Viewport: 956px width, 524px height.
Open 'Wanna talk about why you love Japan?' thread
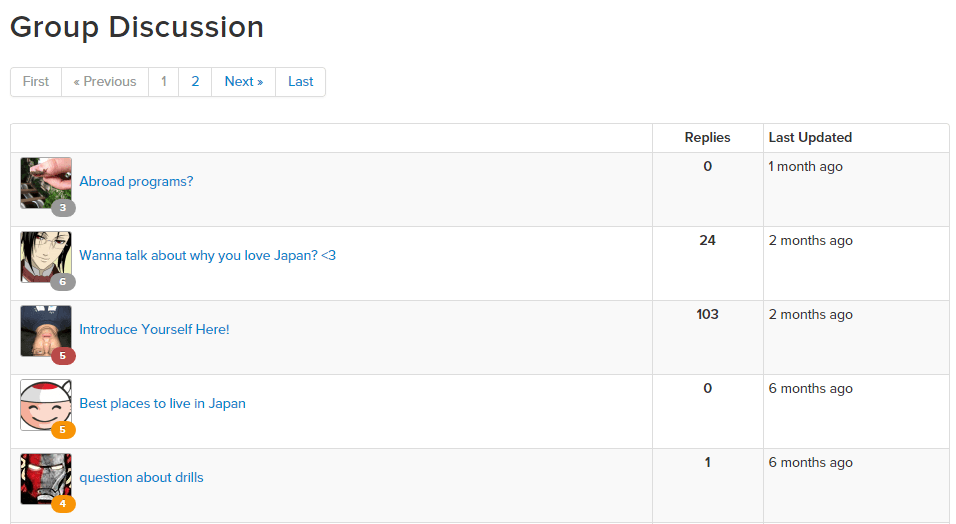pos(207,255)
